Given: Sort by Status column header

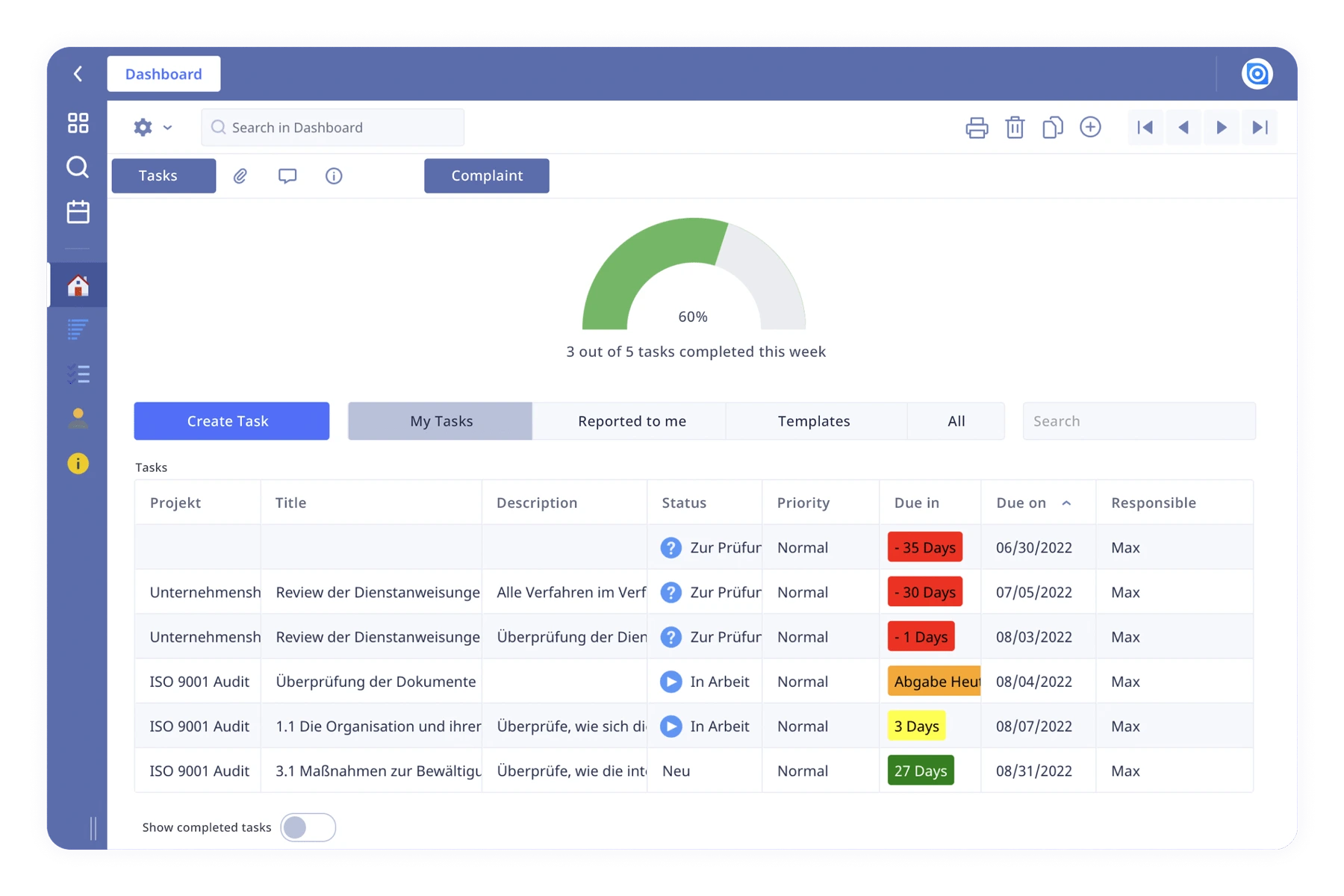Looking at the screenshot, I should point(704,503).
